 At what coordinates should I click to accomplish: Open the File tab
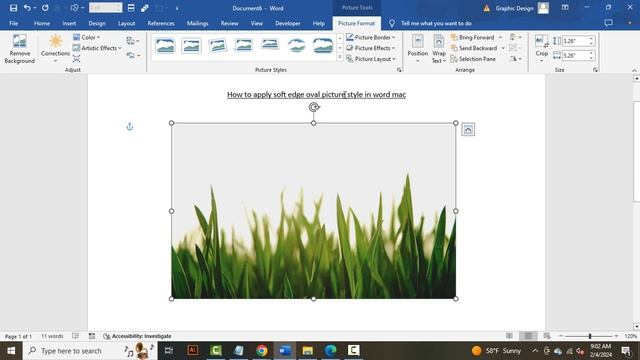pos(13,23)
